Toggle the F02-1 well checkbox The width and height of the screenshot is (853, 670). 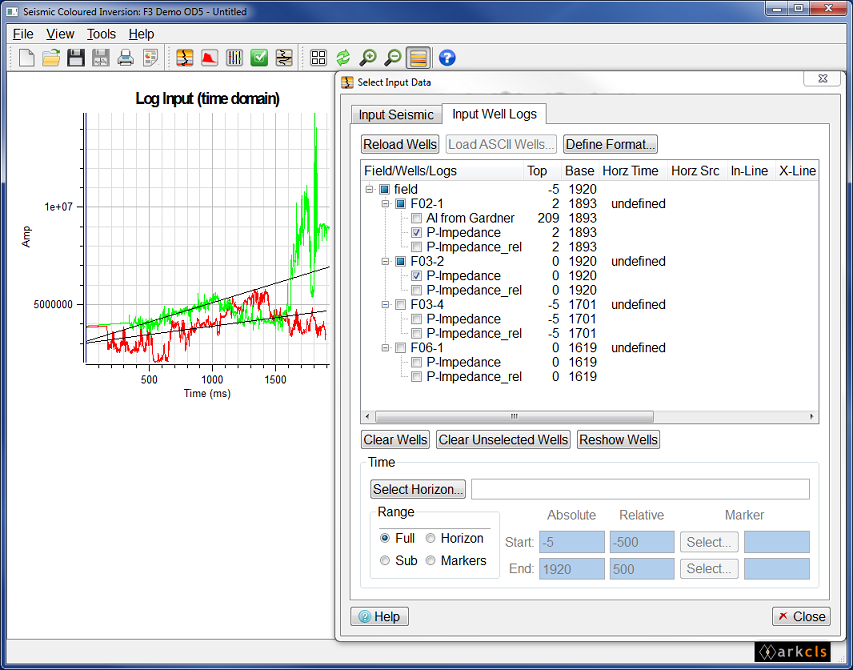[x=400, y=204]
